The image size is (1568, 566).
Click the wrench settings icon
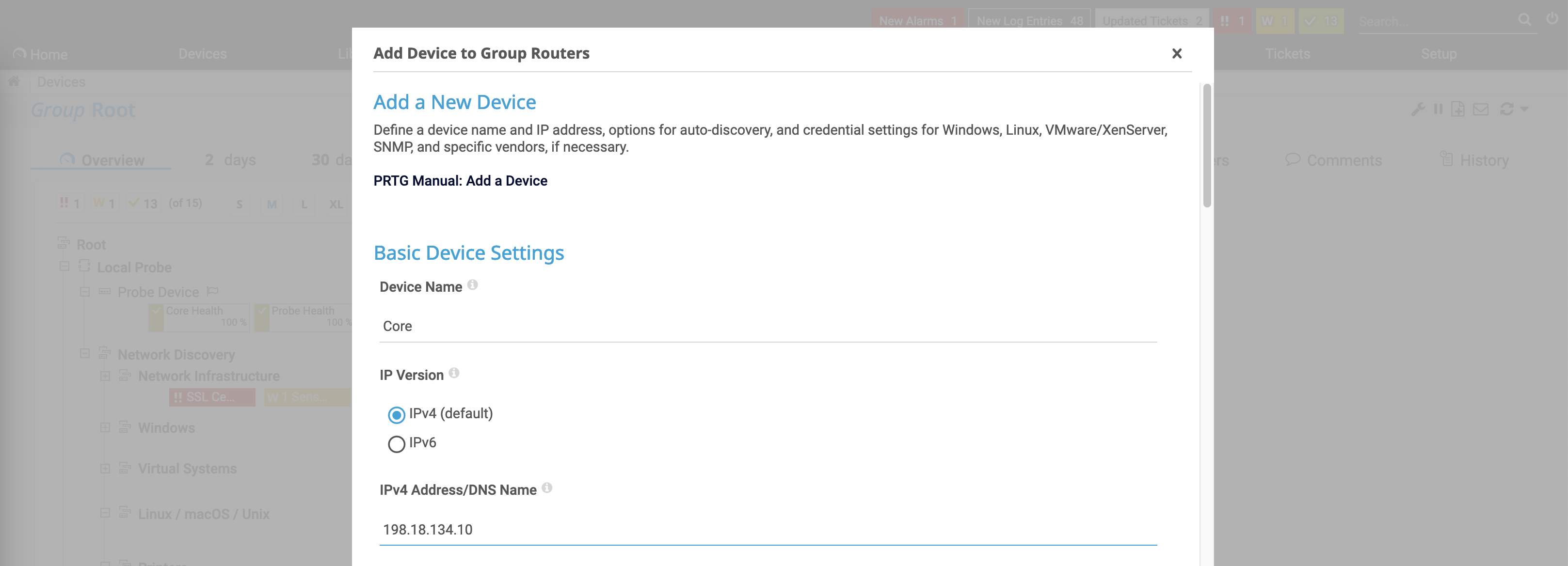click(1418, 110)
